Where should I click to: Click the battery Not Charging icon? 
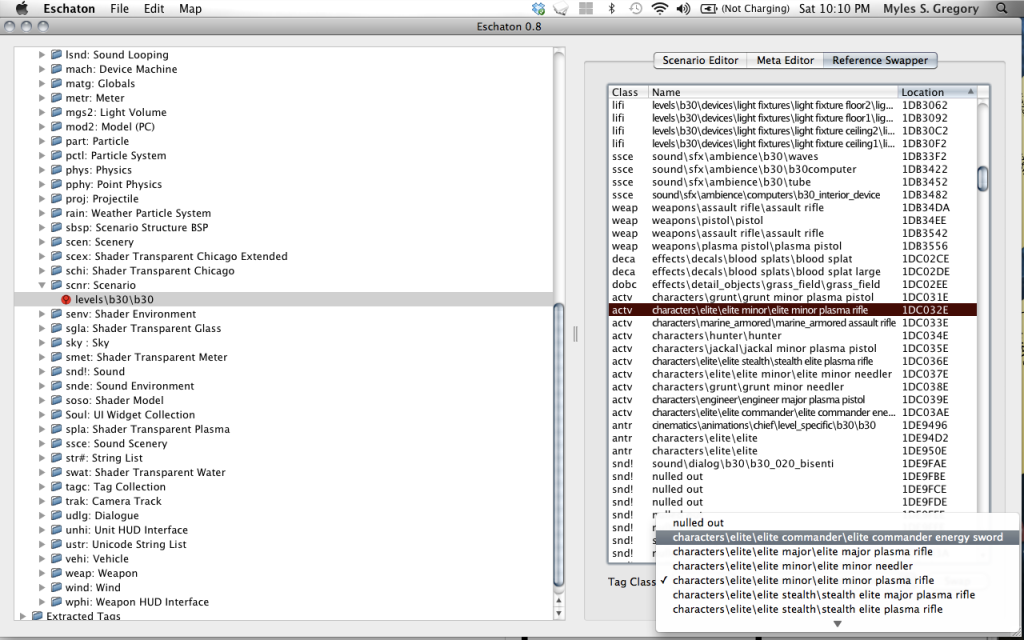click(x=708, y=8)
